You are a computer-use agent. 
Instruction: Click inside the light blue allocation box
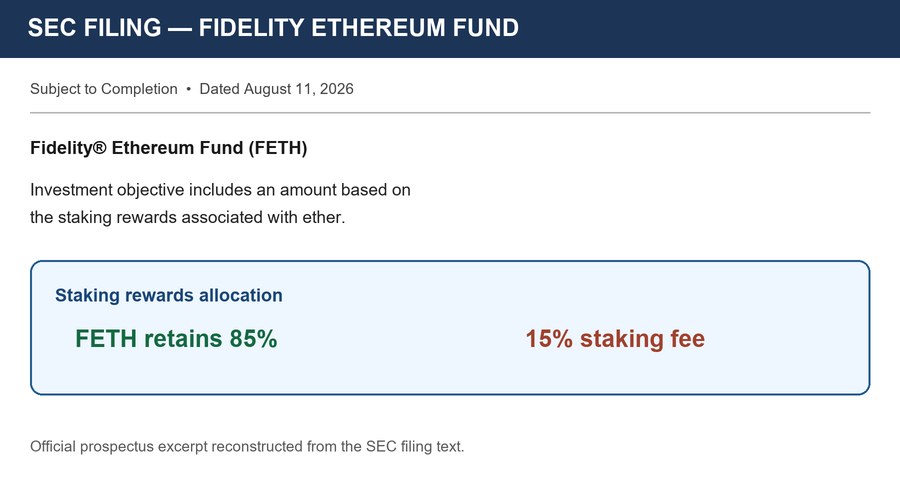(450, 328)
